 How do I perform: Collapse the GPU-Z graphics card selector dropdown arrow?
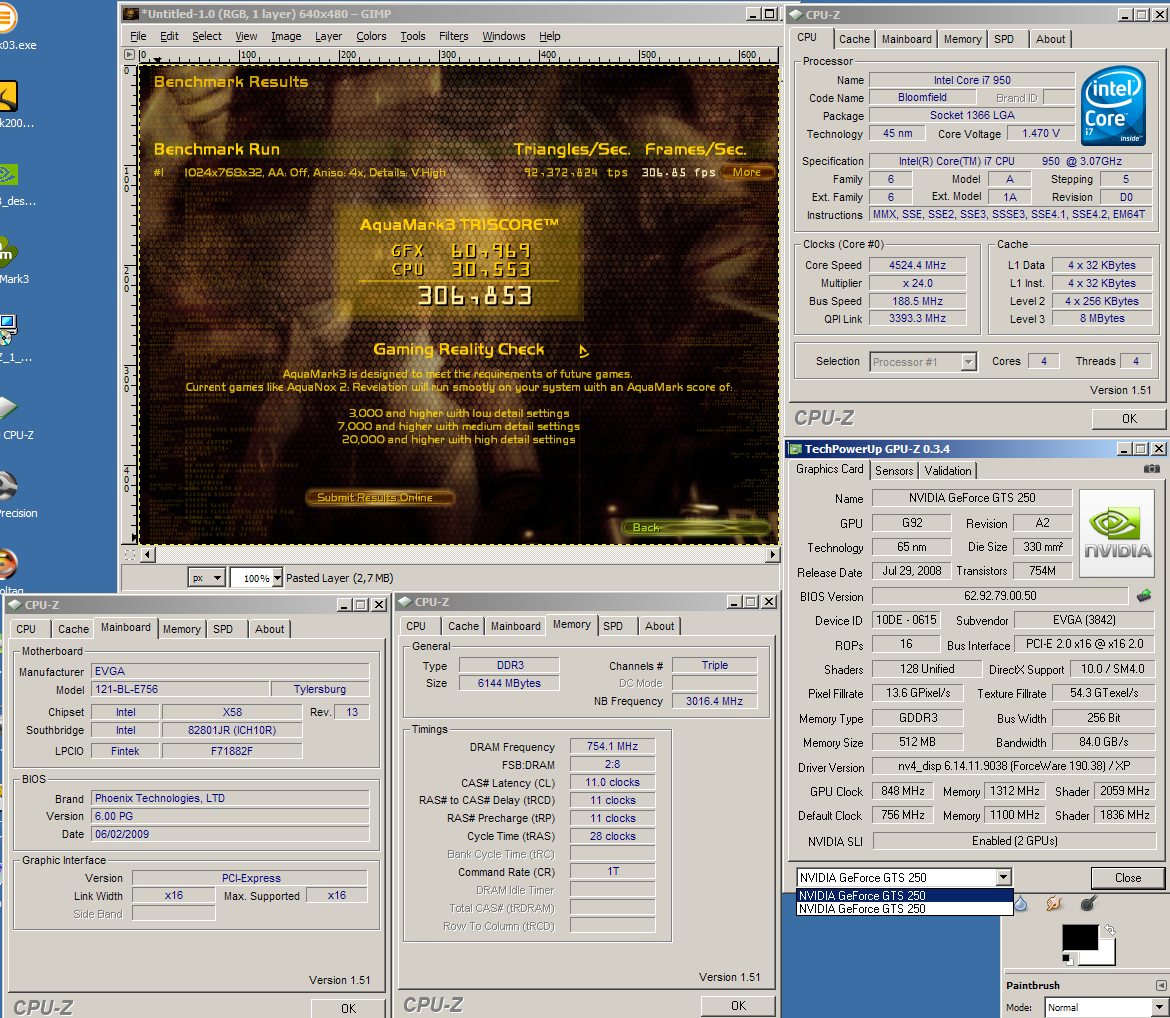pos(1004,877)
